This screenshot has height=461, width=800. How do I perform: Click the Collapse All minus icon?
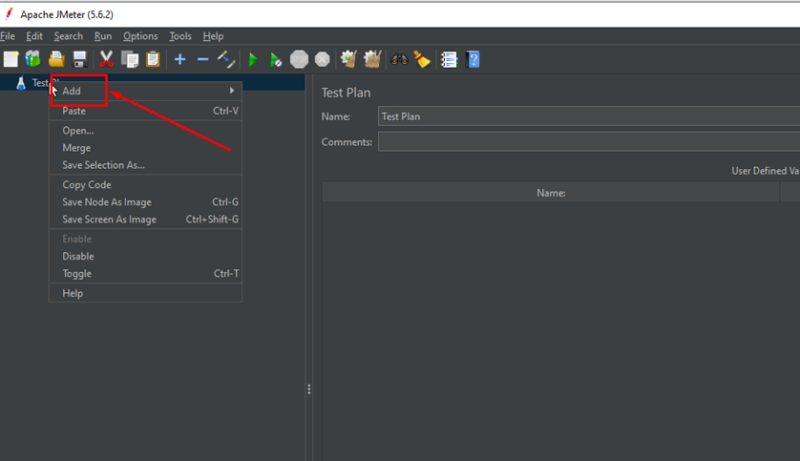[x=203, y=59]
